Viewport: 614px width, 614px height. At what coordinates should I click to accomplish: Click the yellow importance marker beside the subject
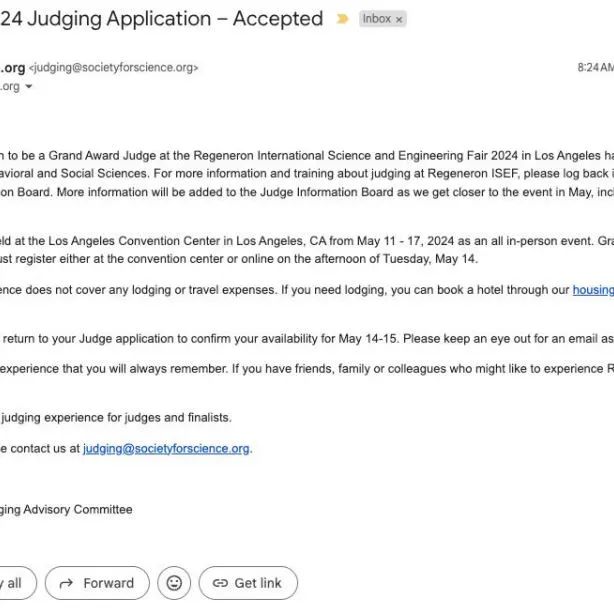click(342, 19)
